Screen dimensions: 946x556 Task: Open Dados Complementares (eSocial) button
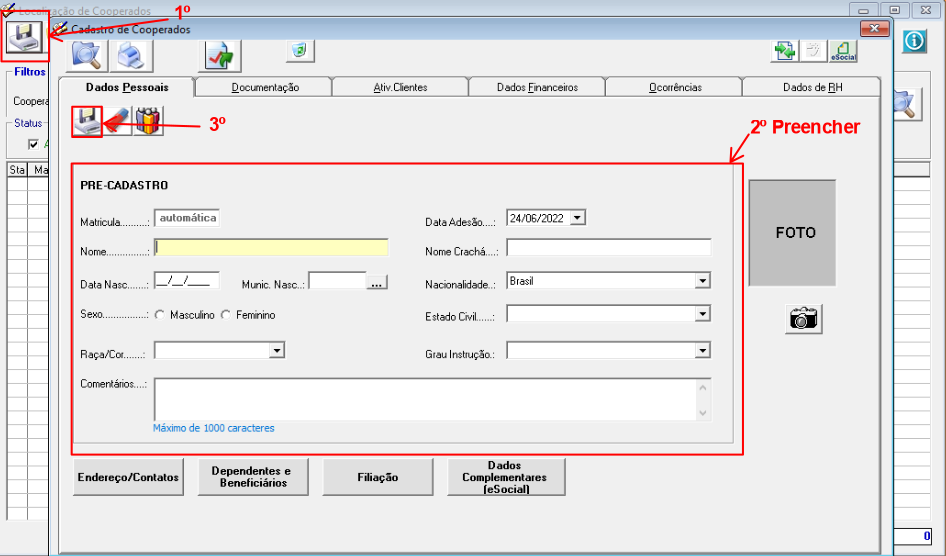[x=506, y=477]
